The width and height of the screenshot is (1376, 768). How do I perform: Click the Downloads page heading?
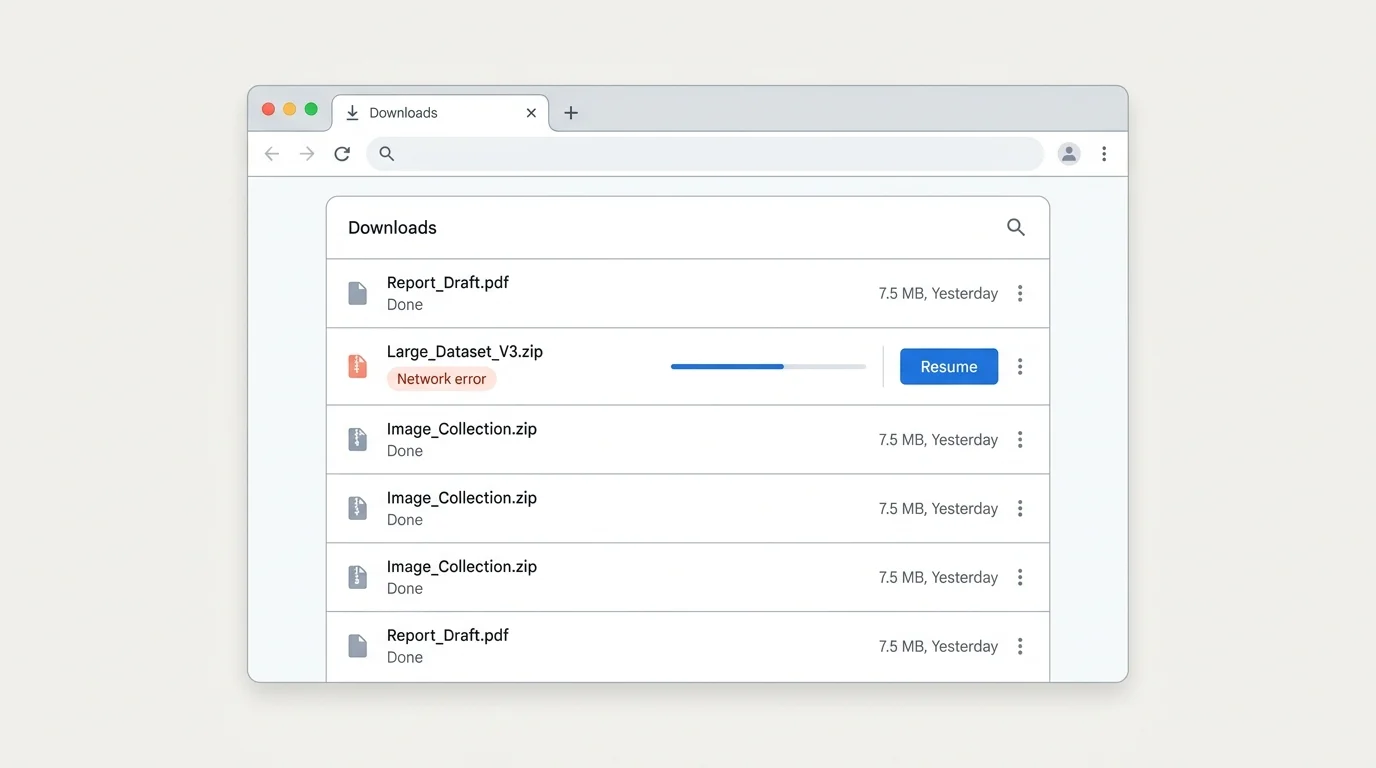click(x=392, y=228)
